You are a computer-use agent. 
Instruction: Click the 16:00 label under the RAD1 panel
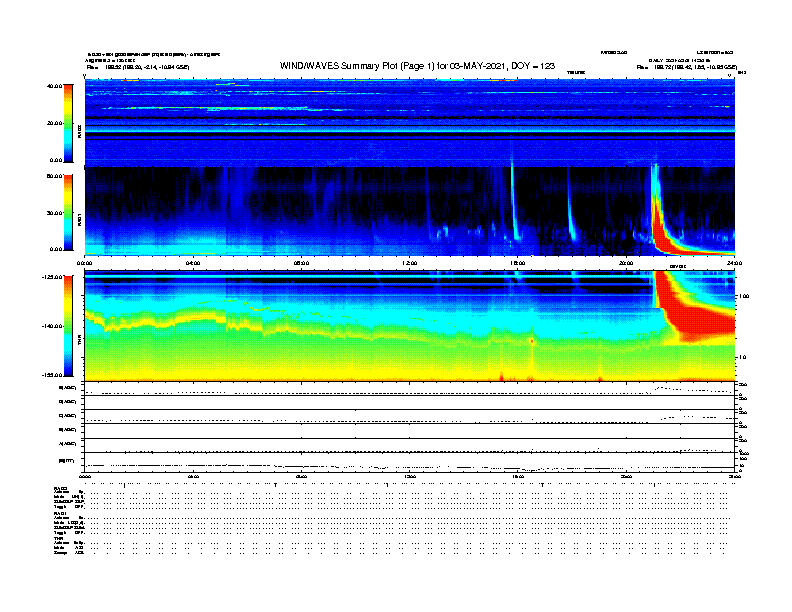click(518, 263)
